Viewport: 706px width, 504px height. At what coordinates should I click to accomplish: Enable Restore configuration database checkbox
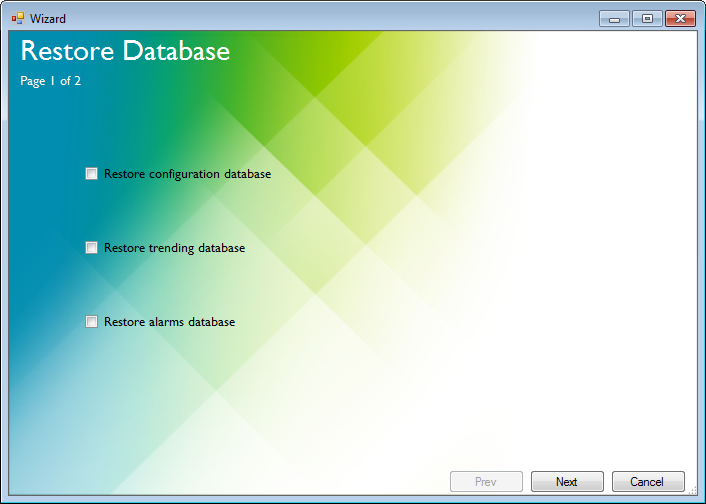click(x=91, y=174)
